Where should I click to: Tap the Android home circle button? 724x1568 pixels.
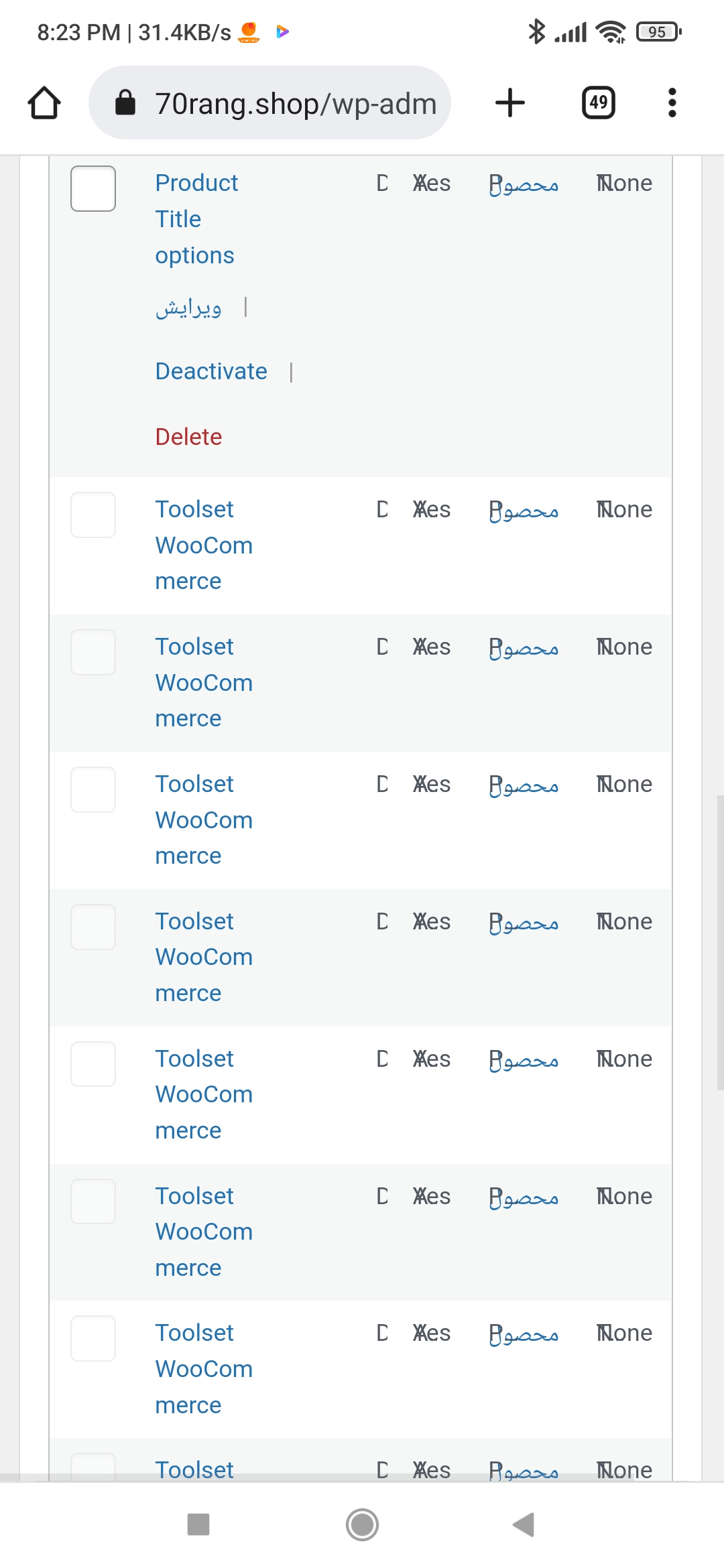pos(362,1524)
